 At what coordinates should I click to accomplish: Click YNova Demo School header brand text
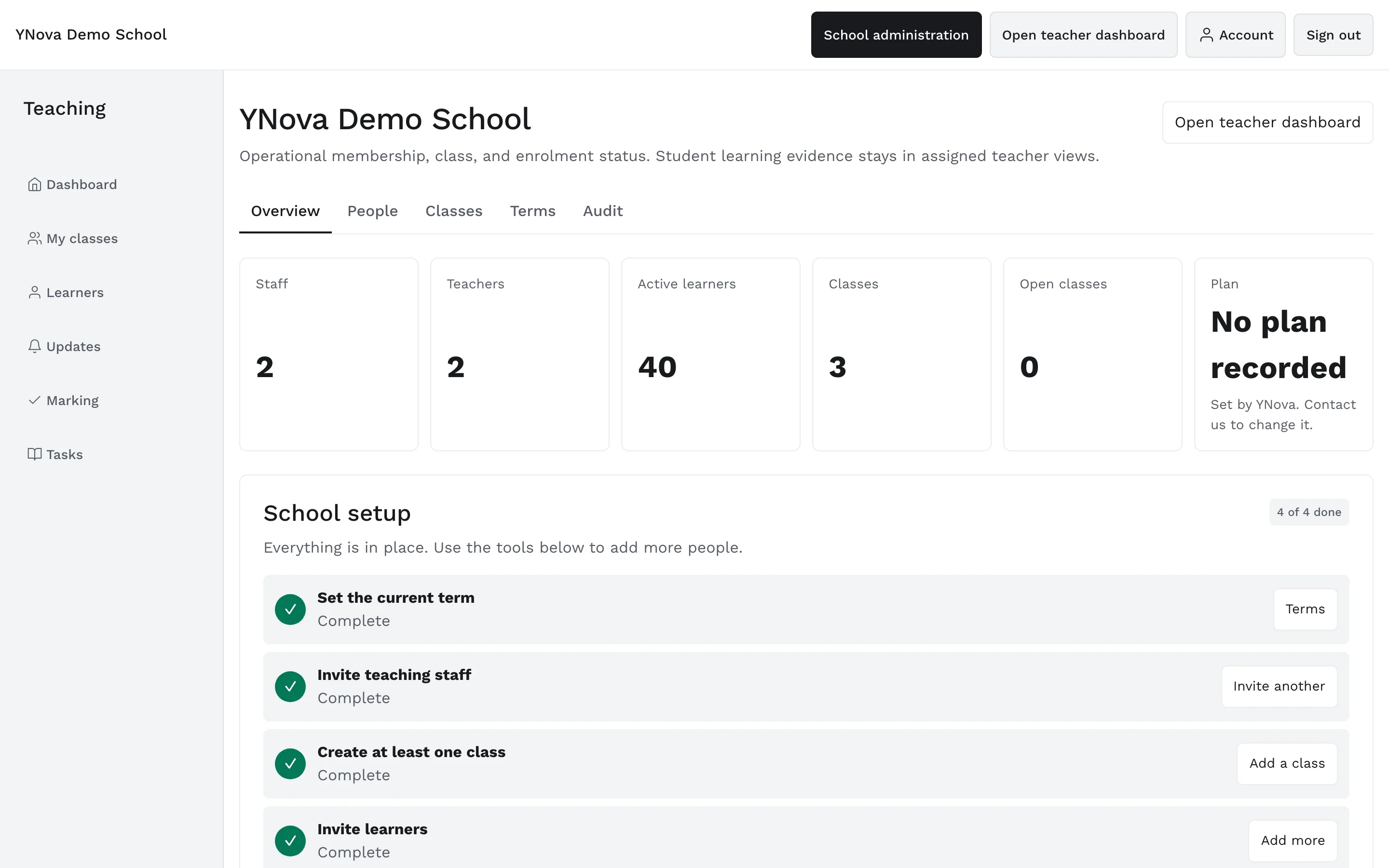click(91, 34)
